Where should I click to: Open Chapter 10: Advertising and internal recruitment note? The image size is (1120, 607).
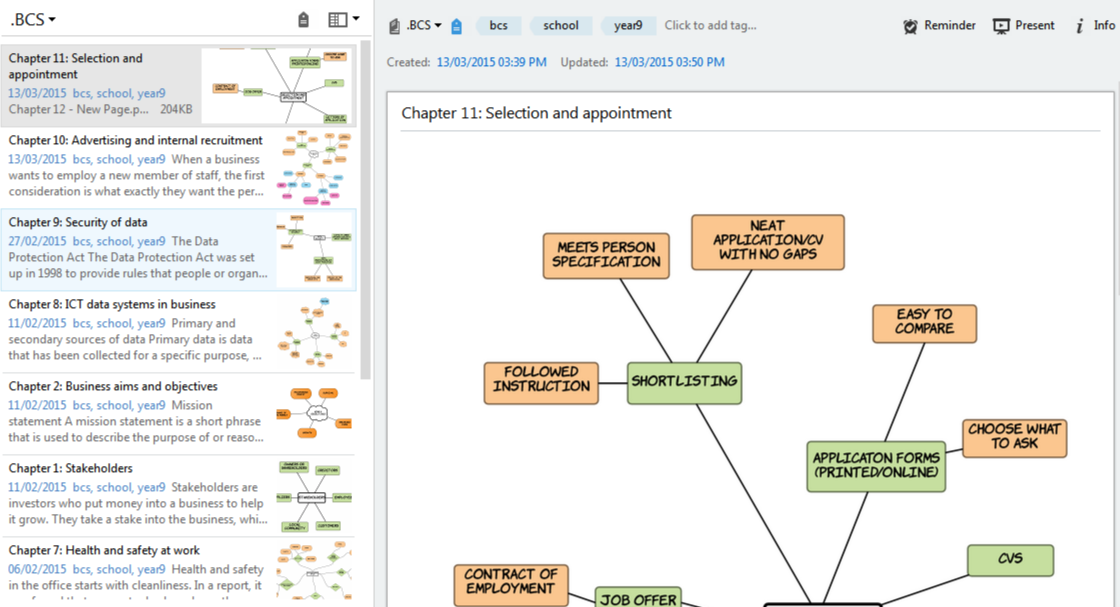[x=179, y=168]
